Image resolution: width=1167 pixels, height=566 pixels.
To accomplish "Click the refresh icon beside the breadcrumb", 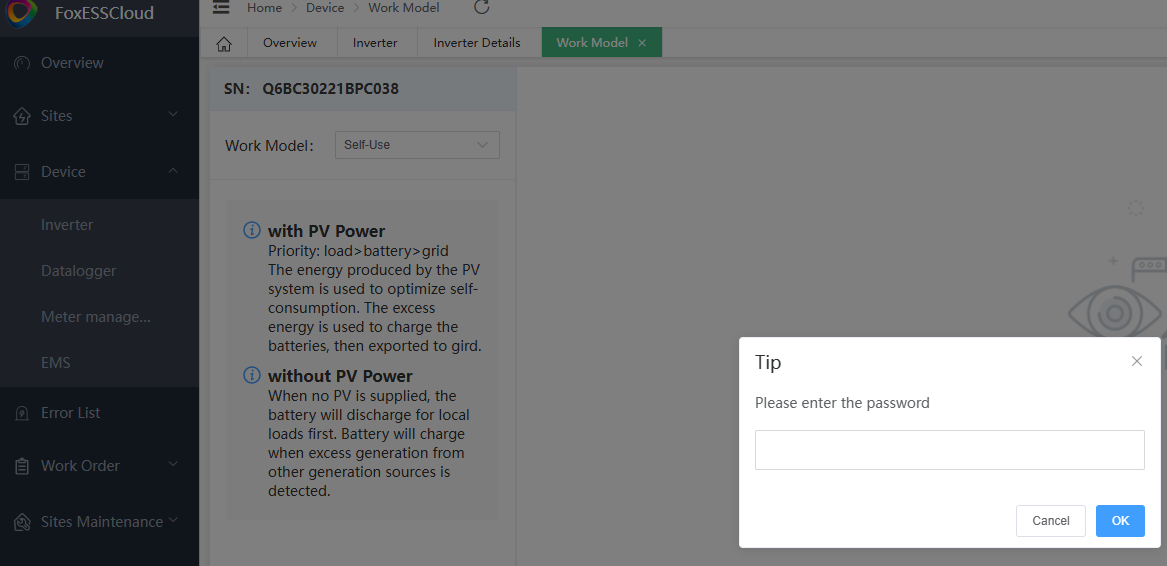I will [x=481, y=8].
